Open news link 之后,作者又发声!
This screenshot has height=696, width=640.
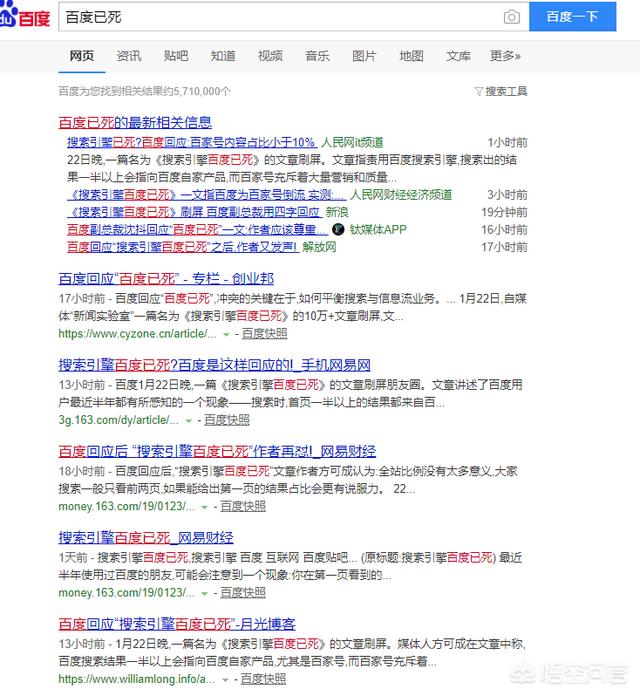pyautogui.click(x=183, y=247)
